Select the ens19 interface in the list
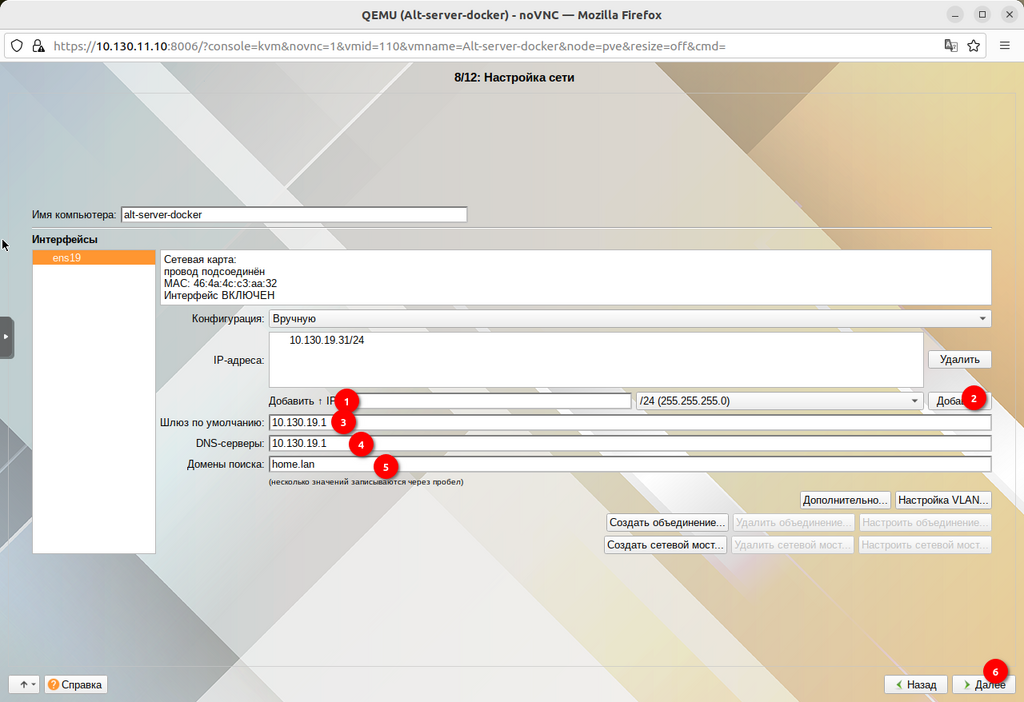 click(x=94, y=258)
